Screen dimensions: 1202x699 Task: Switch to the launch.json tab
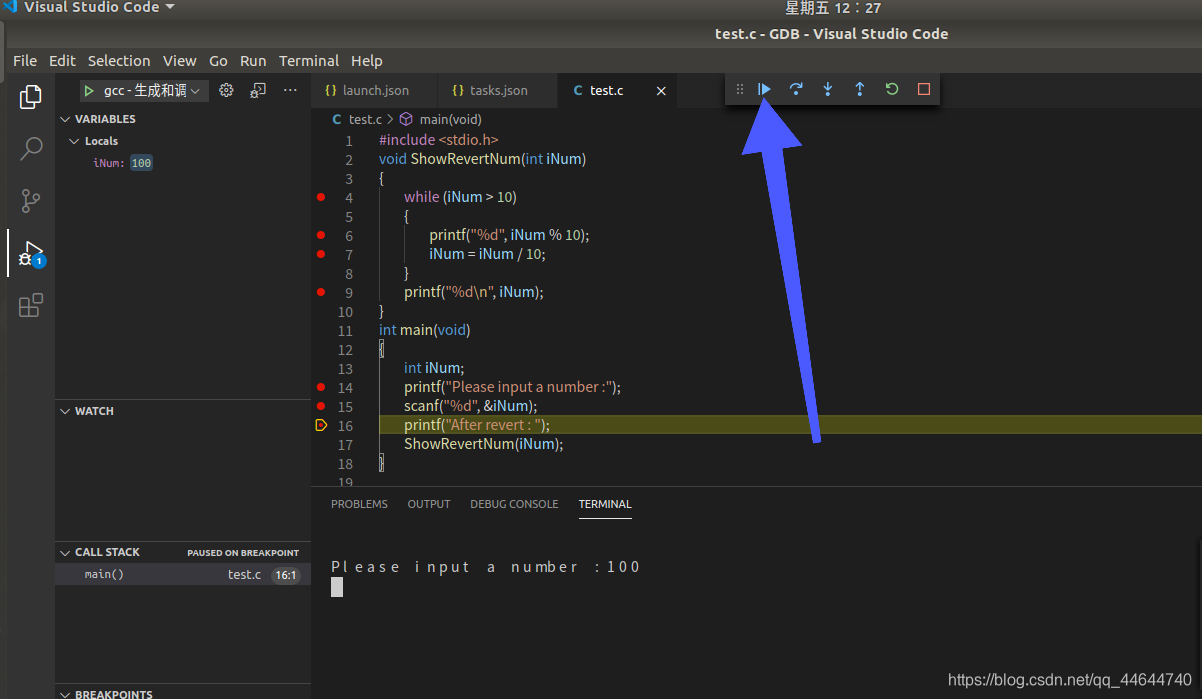point(374,90)
